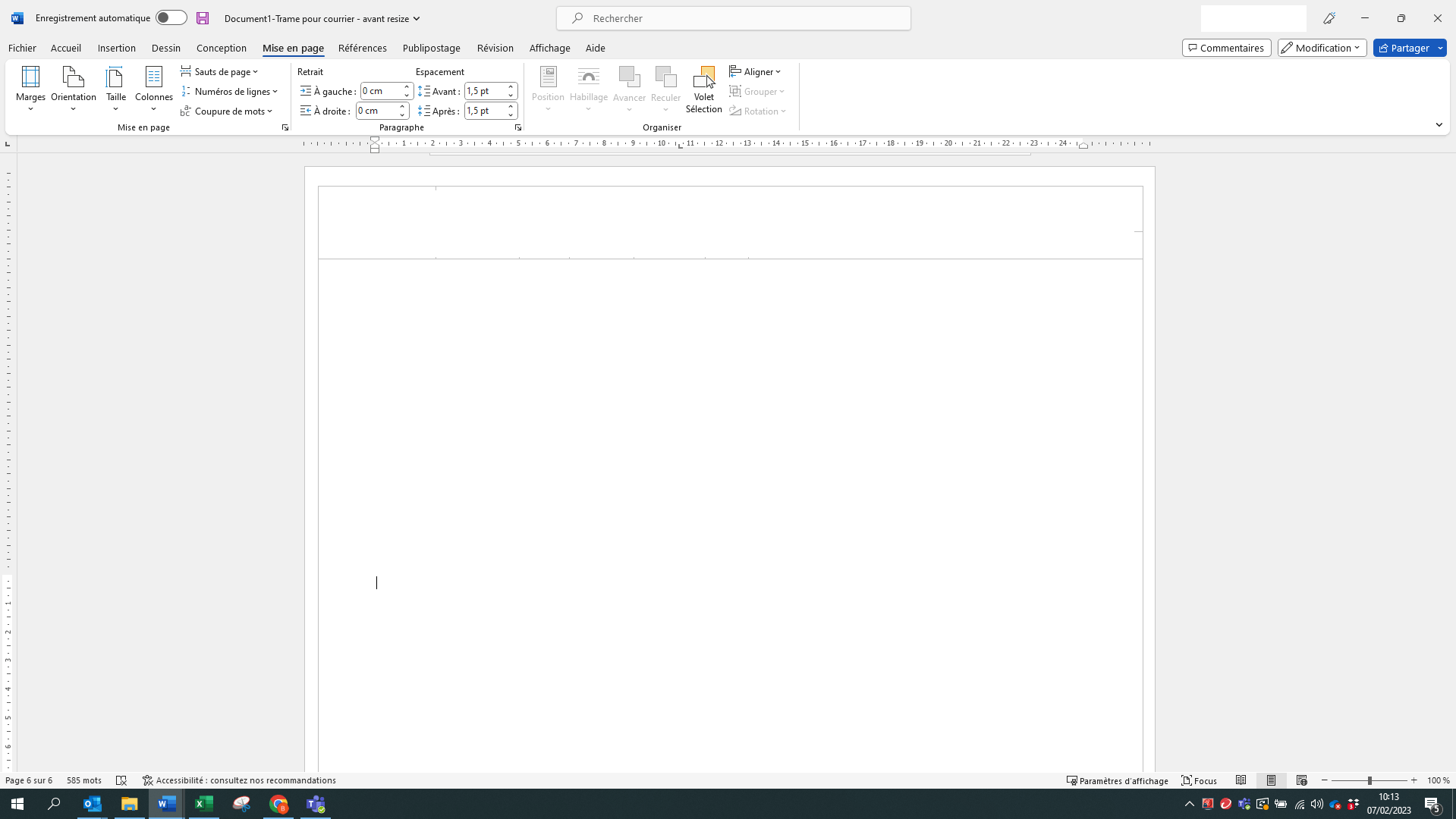Open Excel from the taskbar

coord(204,804)
